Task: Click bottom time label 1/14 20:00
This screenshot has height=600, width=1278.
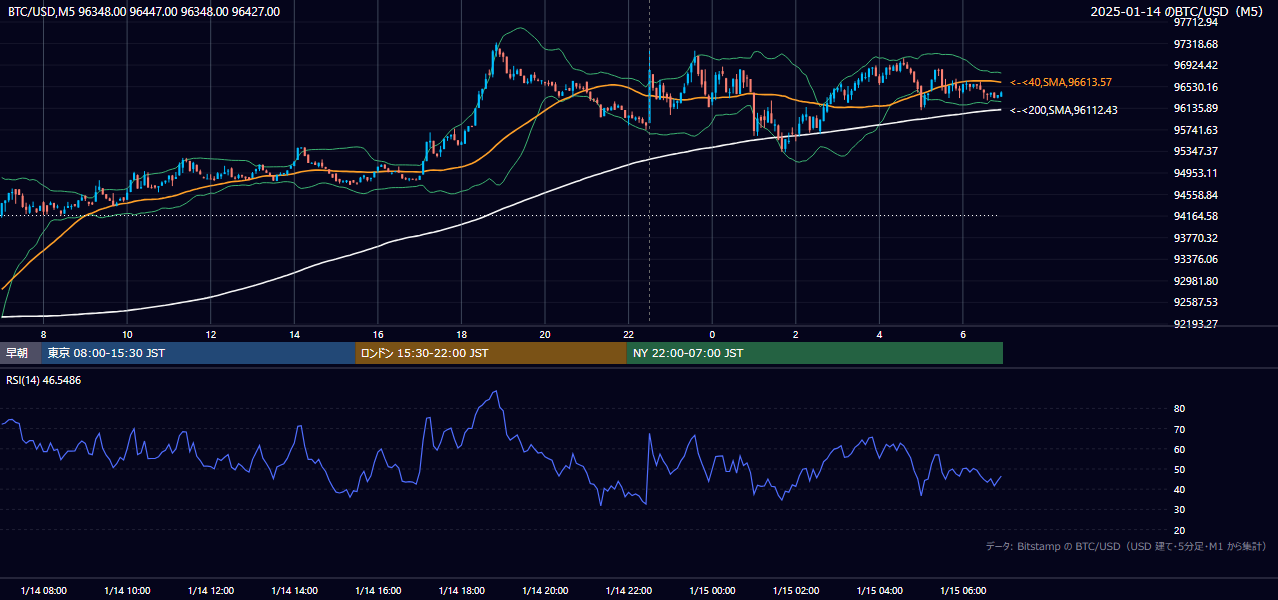Action: (x=545, y=590)
